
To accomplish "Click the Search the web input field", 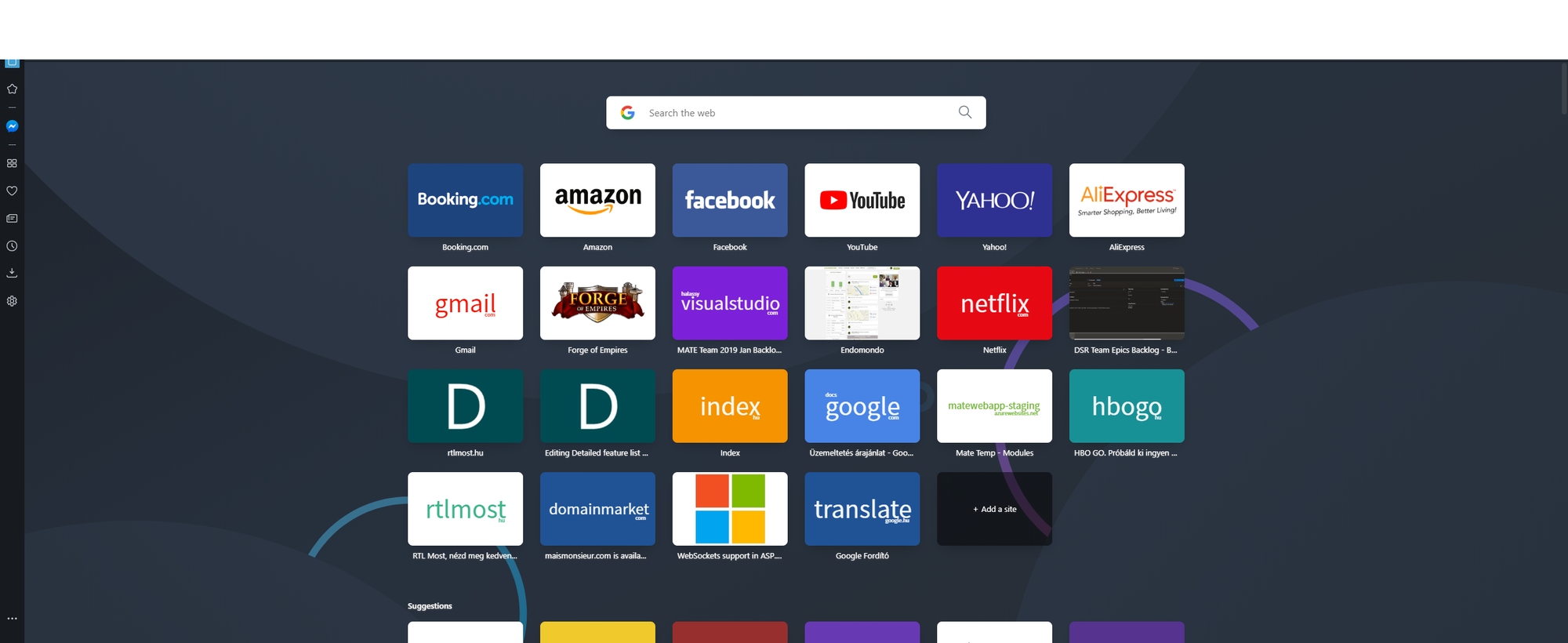I will coord(796,113).
